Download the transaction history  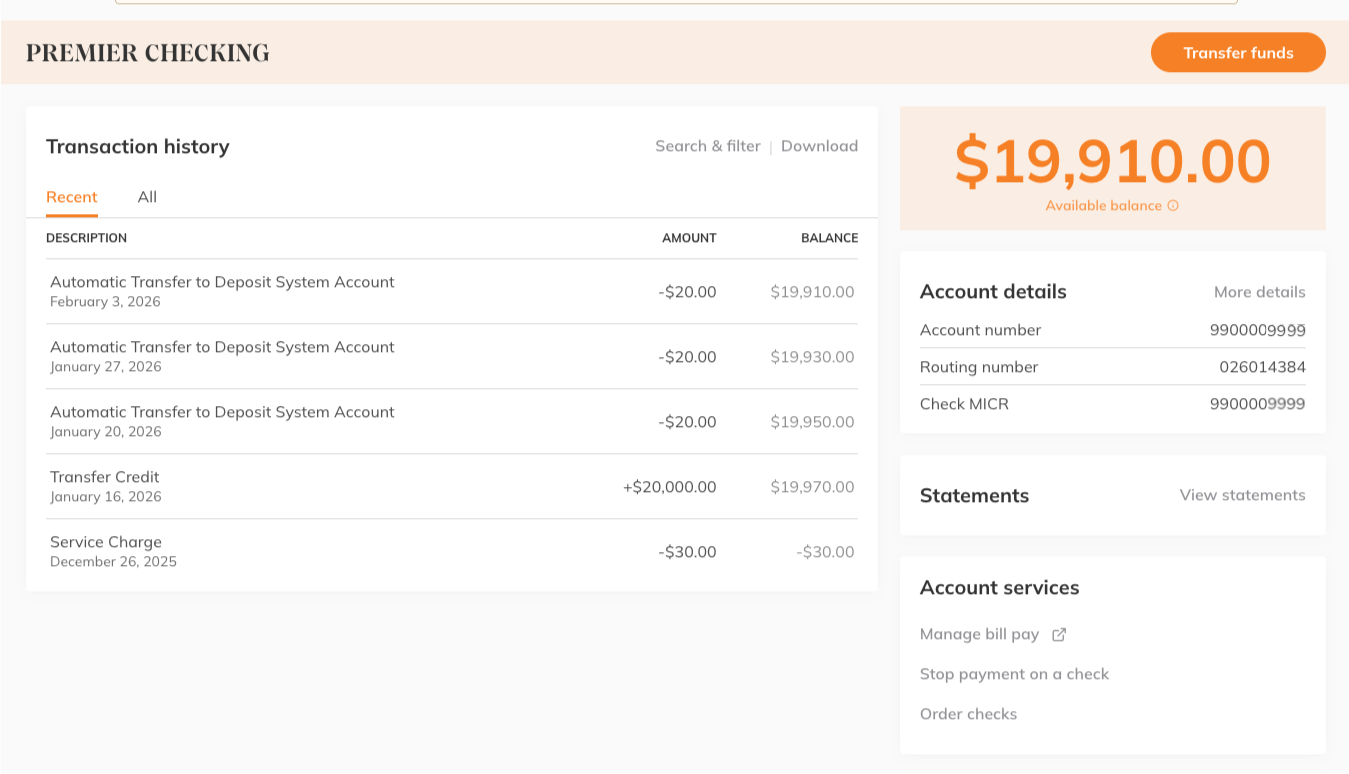819,146
